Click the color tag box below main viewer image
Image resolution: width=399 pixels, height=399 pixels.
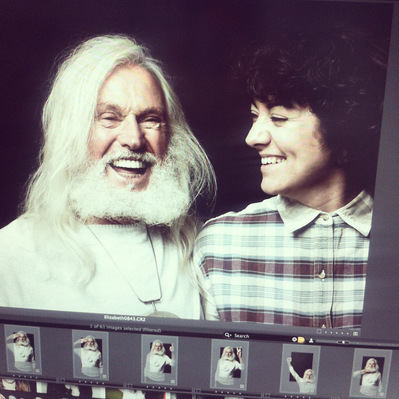pyautogui.click(x=319, y=331)
